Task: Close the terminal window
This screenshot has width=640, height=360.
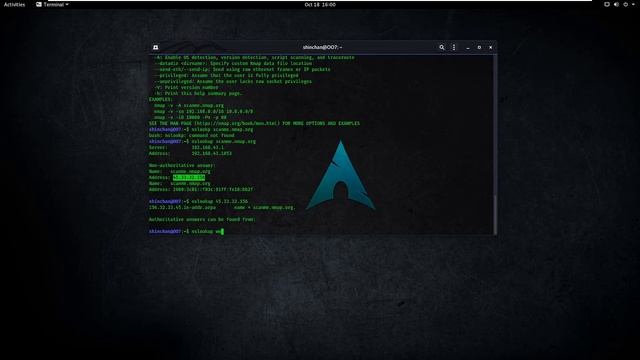Action: (x=491, y=47)
